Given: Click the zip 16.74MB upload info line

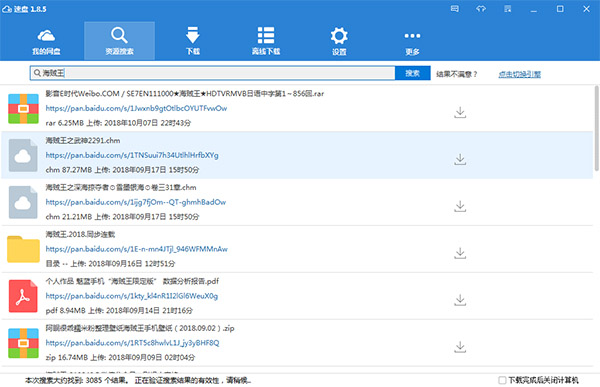Looking at the screenshot, I should [x=120, y=357].
